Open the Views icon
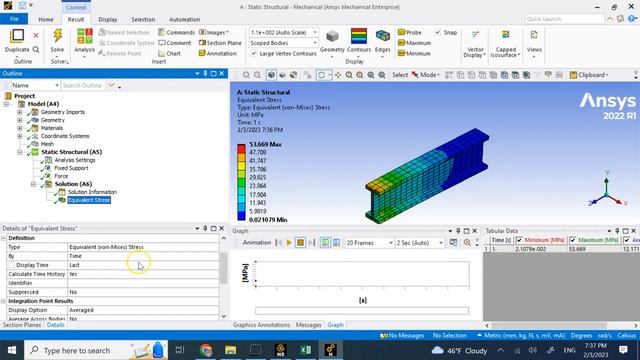 tap(534, 41)
